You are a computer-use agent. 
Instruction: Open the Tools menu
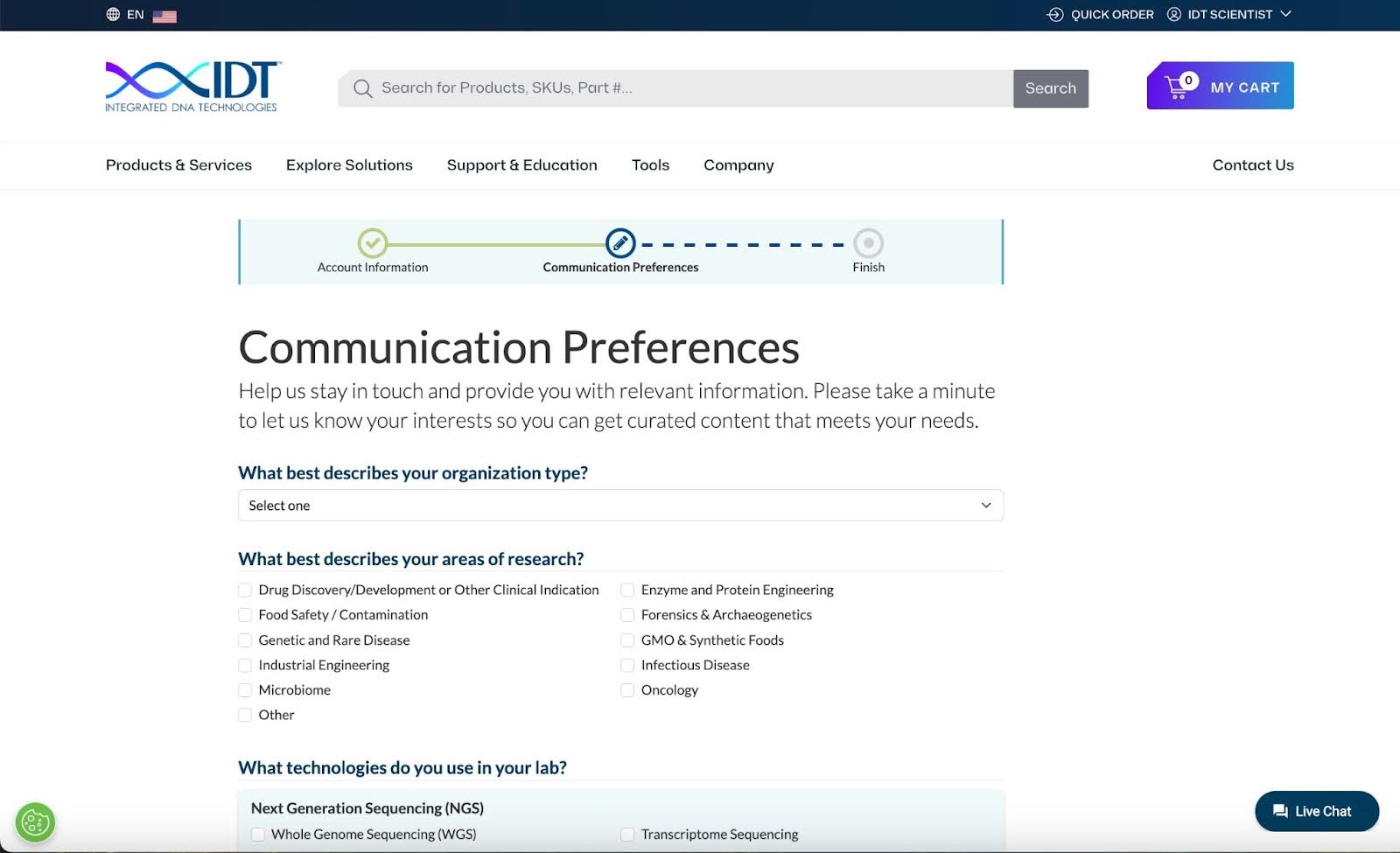click(x=650, y=165)
